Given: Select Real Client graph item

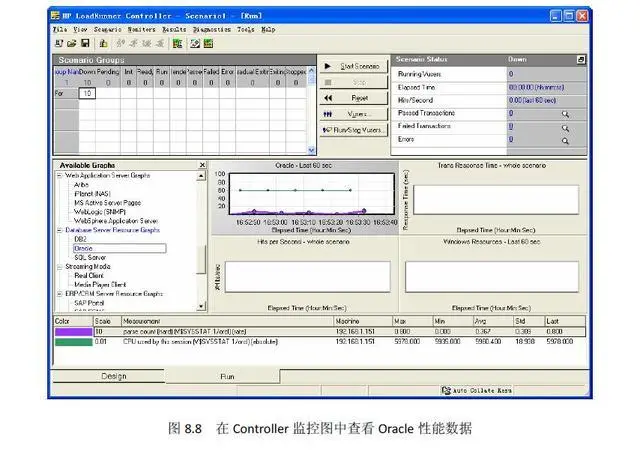Looking at the screenshot, I should (89, 275).
